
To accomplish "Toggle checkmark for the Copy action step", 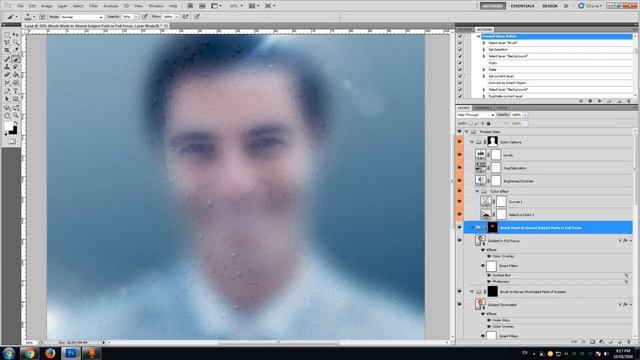I will (460, 63).
